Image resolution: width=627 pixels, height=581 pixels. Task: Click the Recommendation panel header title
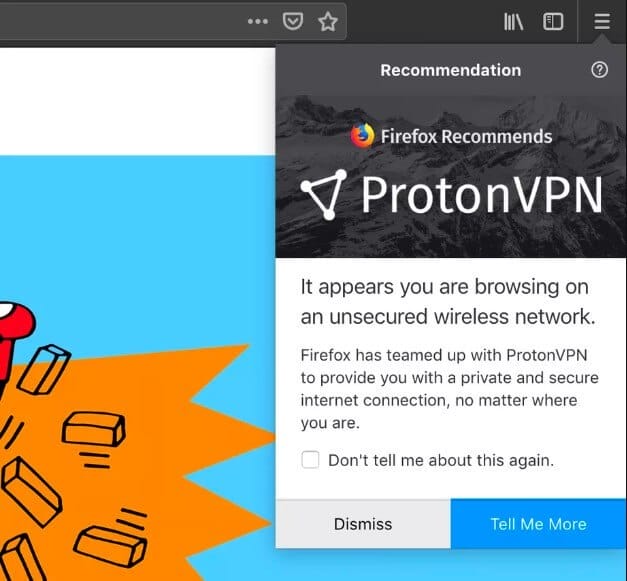pyautogui.click(x=451, y=70)
